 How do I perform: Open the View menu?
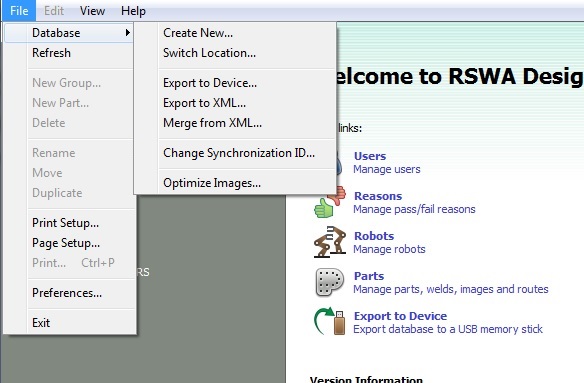[92, 11]
